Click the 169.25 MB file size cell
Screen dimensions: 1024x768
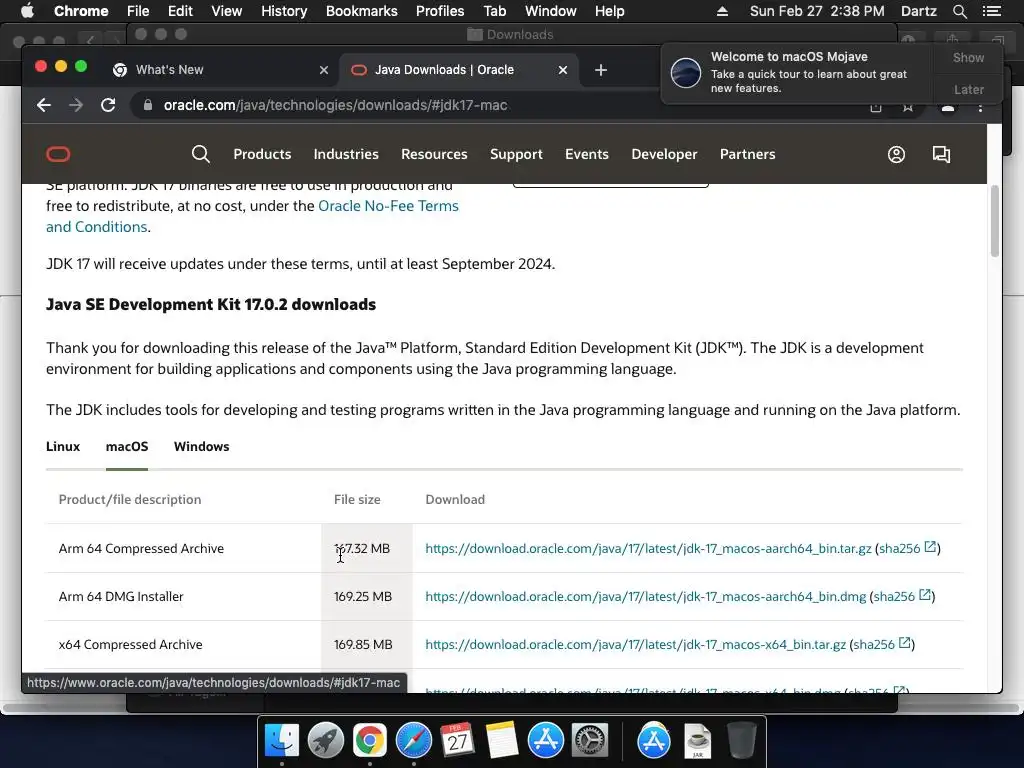point(362,596)
